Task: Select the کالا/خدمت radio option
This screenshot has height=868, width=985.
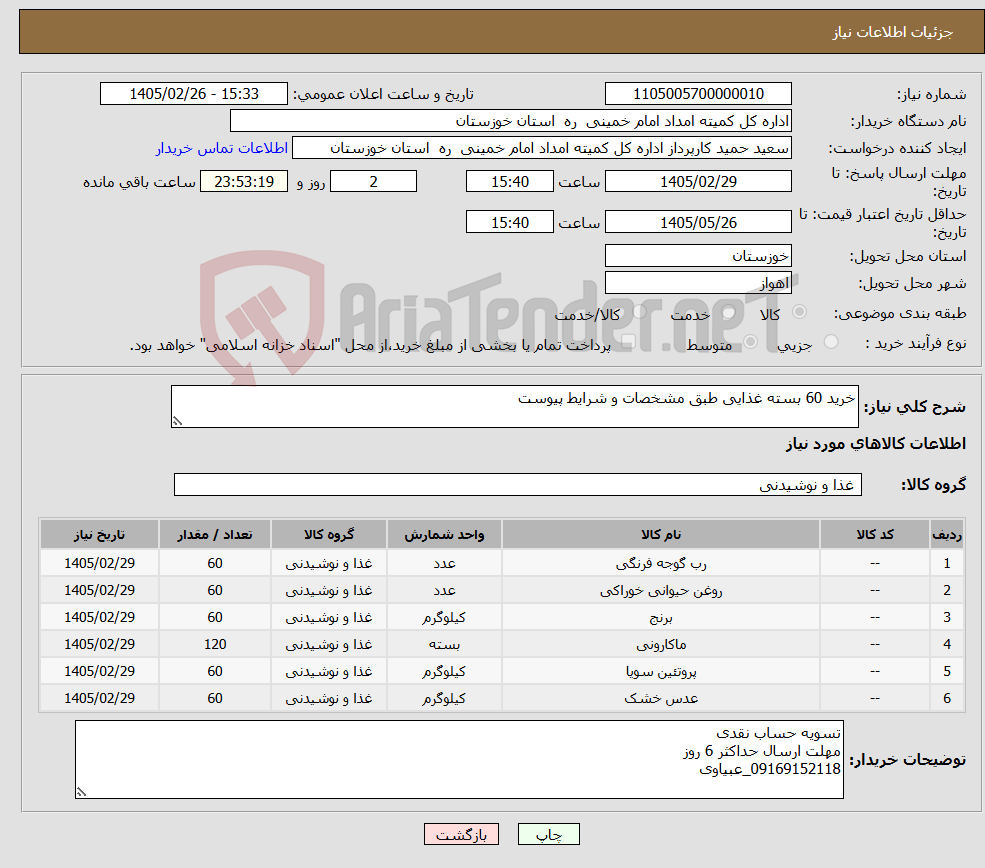Action: (x=639, y=312)
